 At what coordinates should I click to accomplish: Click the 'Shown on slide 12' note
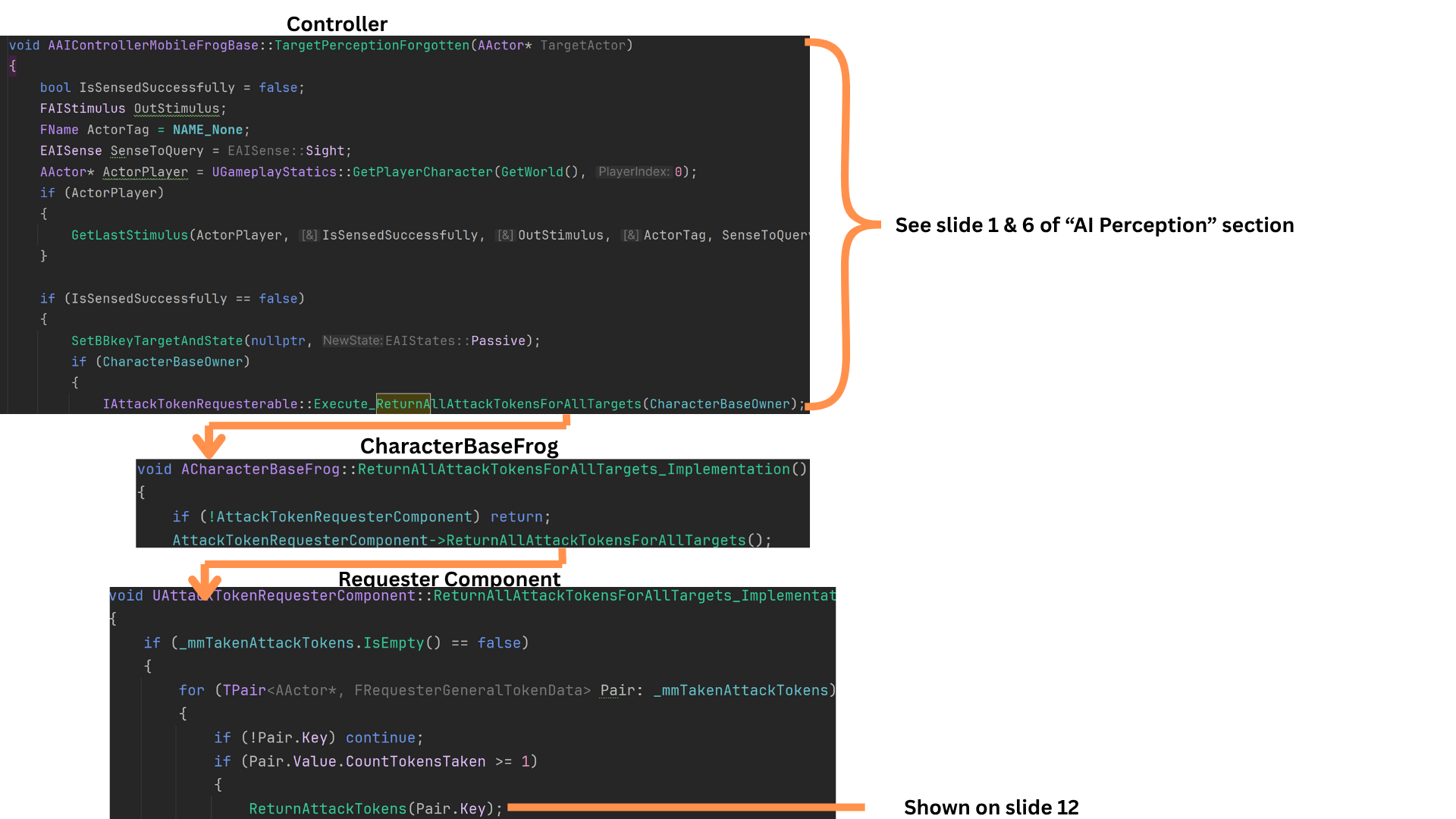pos(990,807)
